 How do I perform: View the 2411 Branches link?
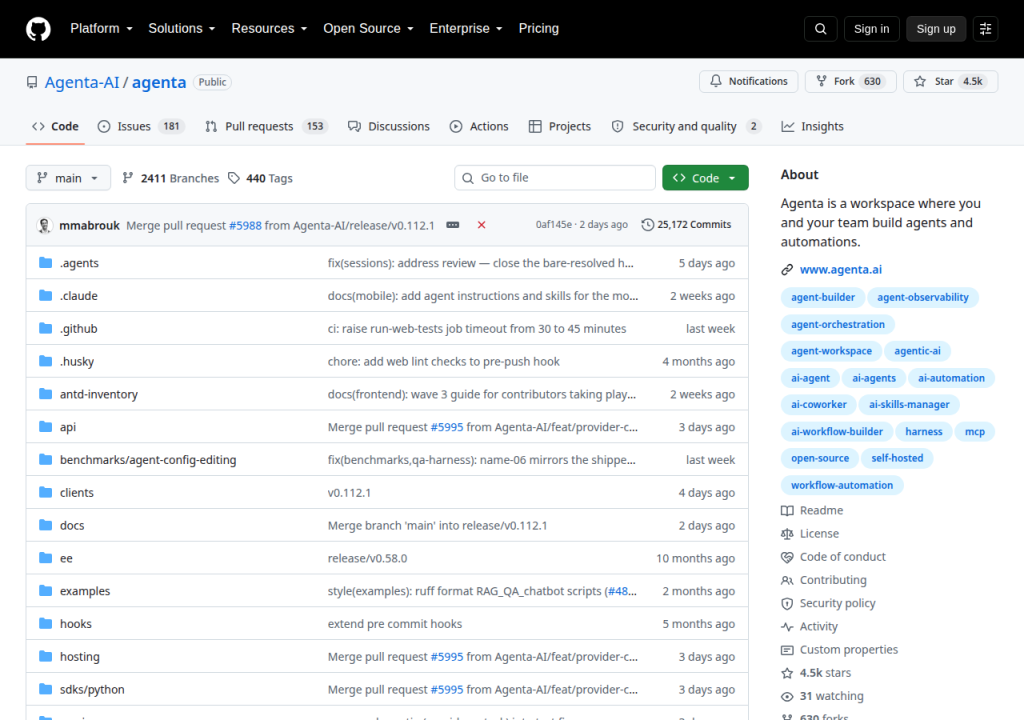coord(171,178)
